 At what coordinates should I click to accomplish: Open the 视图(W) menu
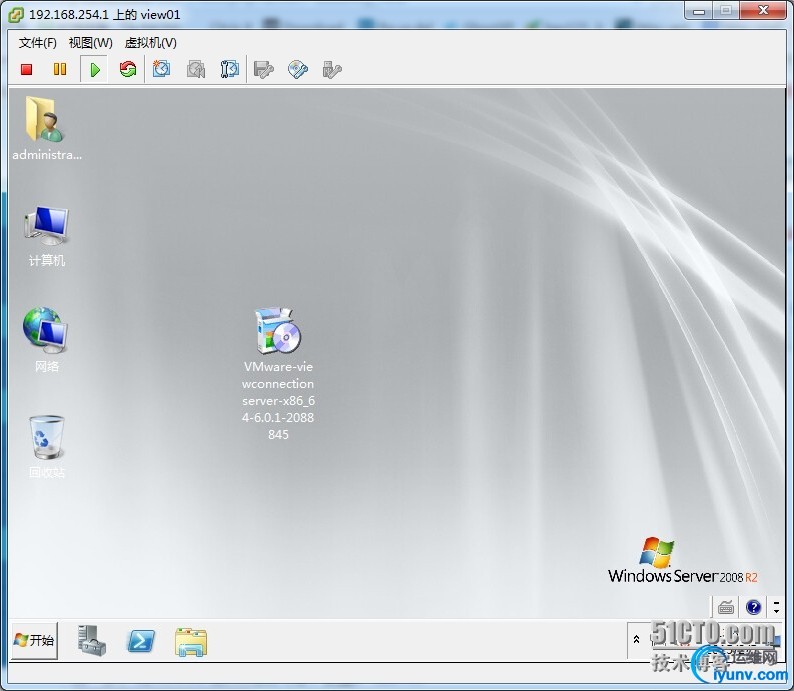pyautogui.click(x=91, y=43)
